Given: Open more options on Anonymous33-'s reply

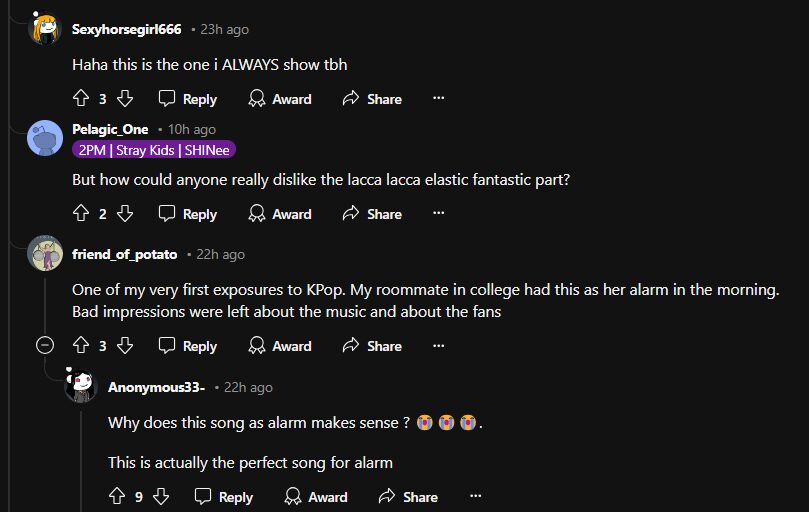Looking at the screenshot, I should click(x=475, y=497).
